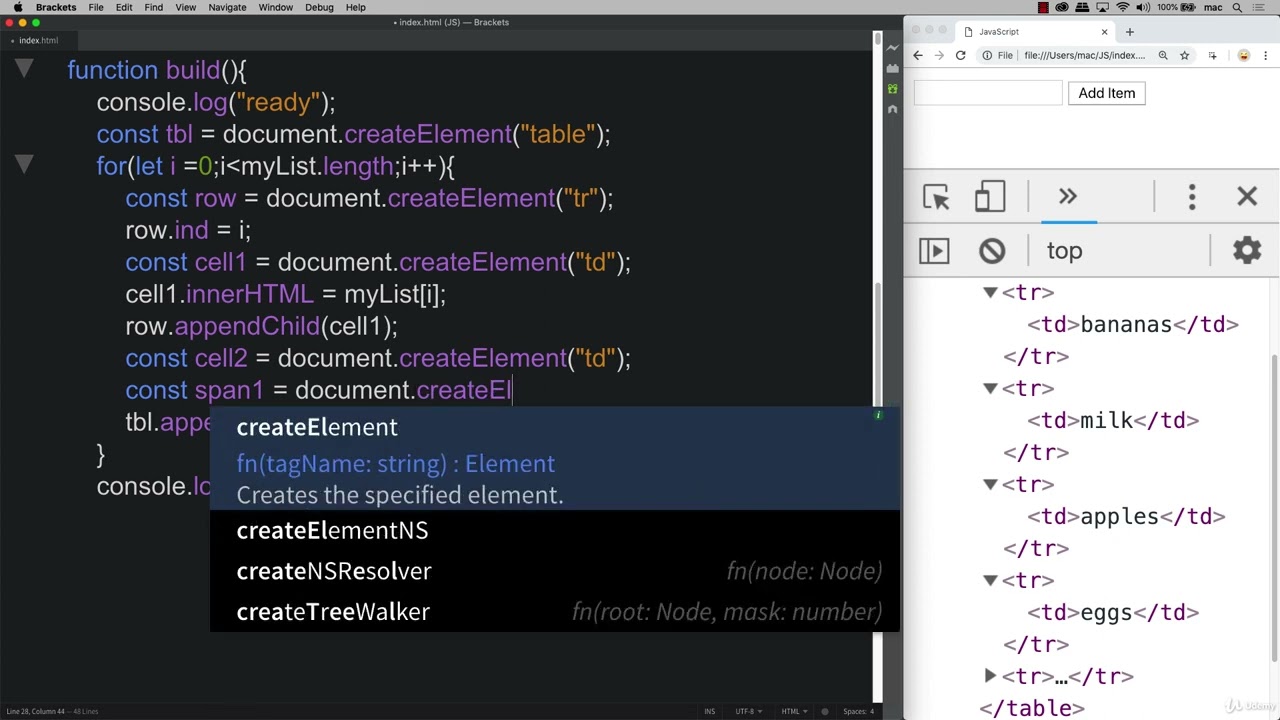This screenshot has height=720, width=1280.
Task: Click the Chrome back arrow
Action: pyautogui.click(x=918, y=56)
